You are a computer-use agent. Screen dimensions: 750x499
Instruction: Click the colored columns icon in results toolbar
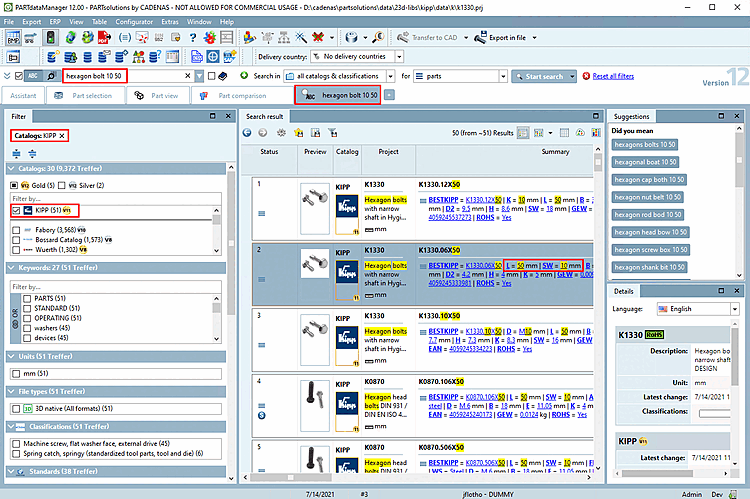pyautogui.click(x=596, y=133)
